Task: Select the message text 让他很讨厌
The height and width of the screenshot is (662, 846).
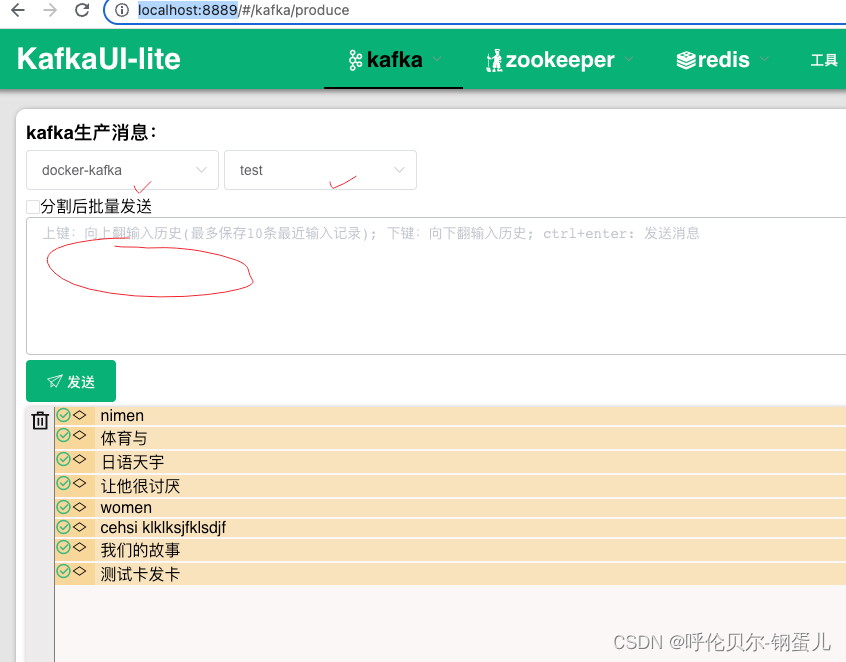Action: pyautogui.click(x=140, y=486)
